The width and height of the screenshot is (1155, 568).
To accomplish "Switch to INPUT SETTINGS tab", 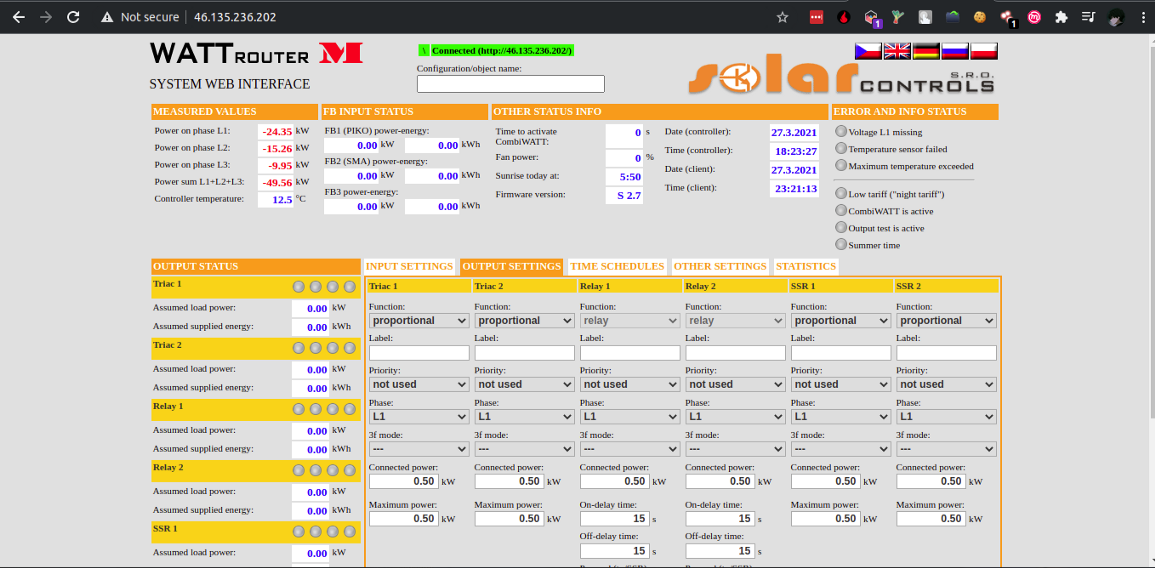I will point(409,266).
